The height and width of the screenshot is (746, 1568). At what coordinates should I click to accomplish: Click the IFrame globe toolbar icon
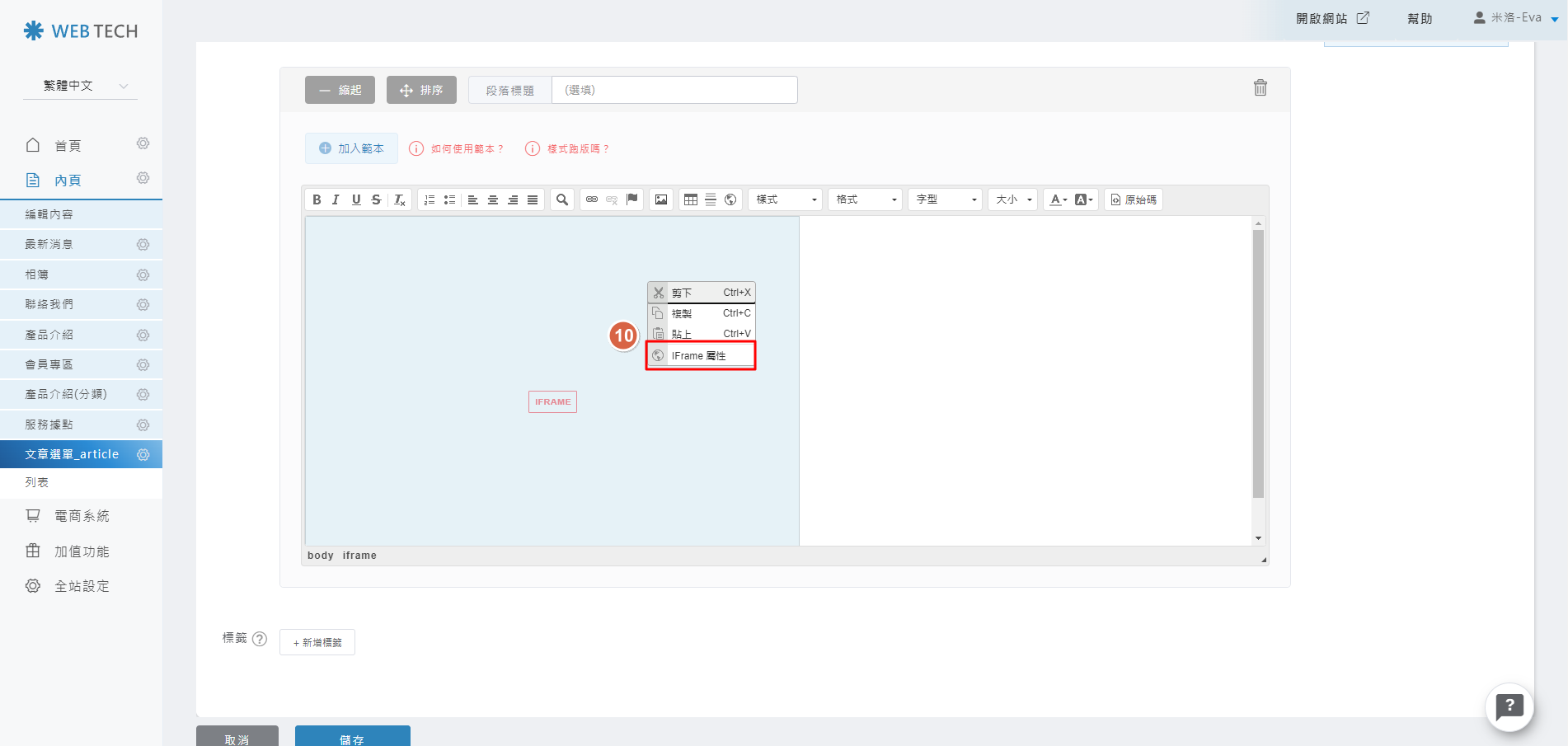pyautogui.click(x=730, y=199)
